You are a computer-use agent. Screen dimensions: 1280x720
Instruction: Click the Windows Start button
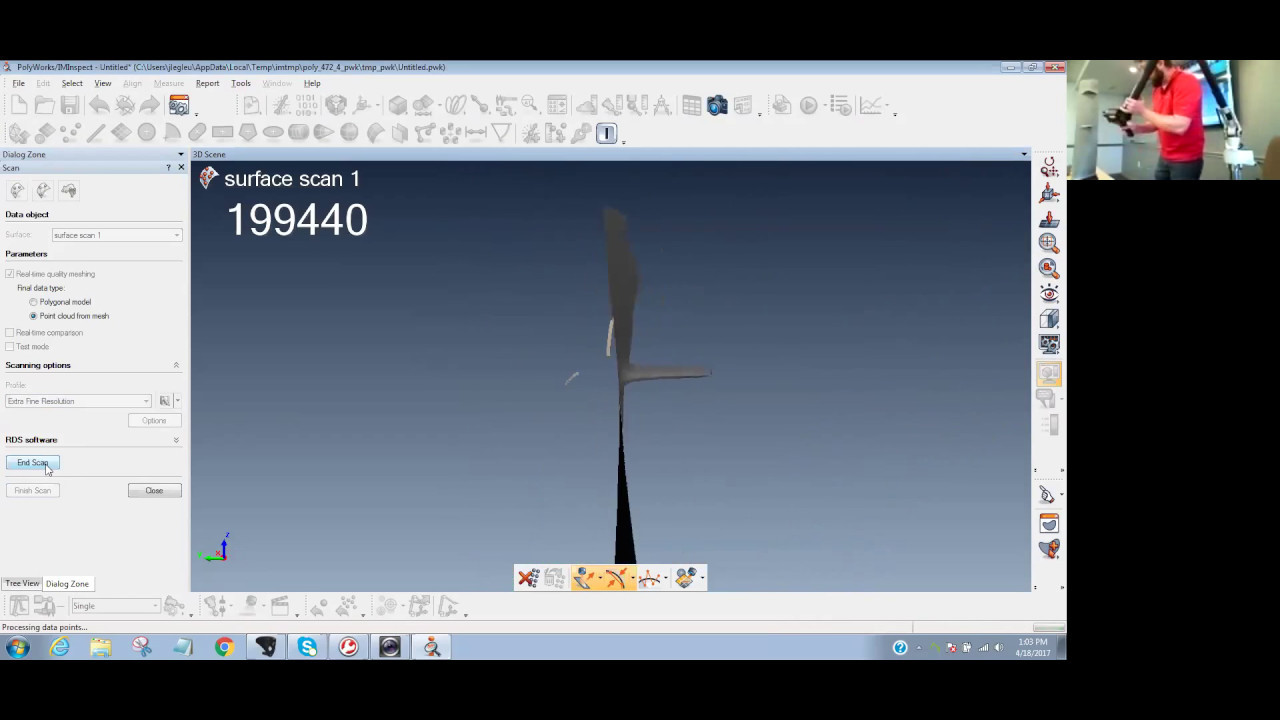tap(17, 647)
